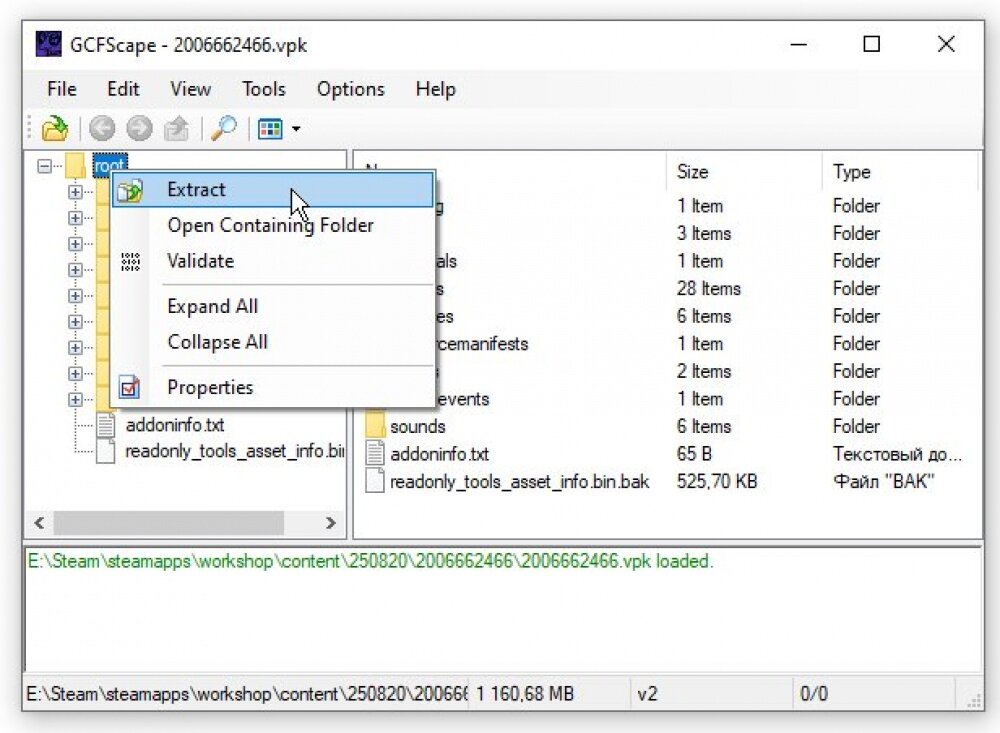This screenshot has width=1000, height=733.
Task: Click the 525,70 KB size cell
Action: point(717,481)
